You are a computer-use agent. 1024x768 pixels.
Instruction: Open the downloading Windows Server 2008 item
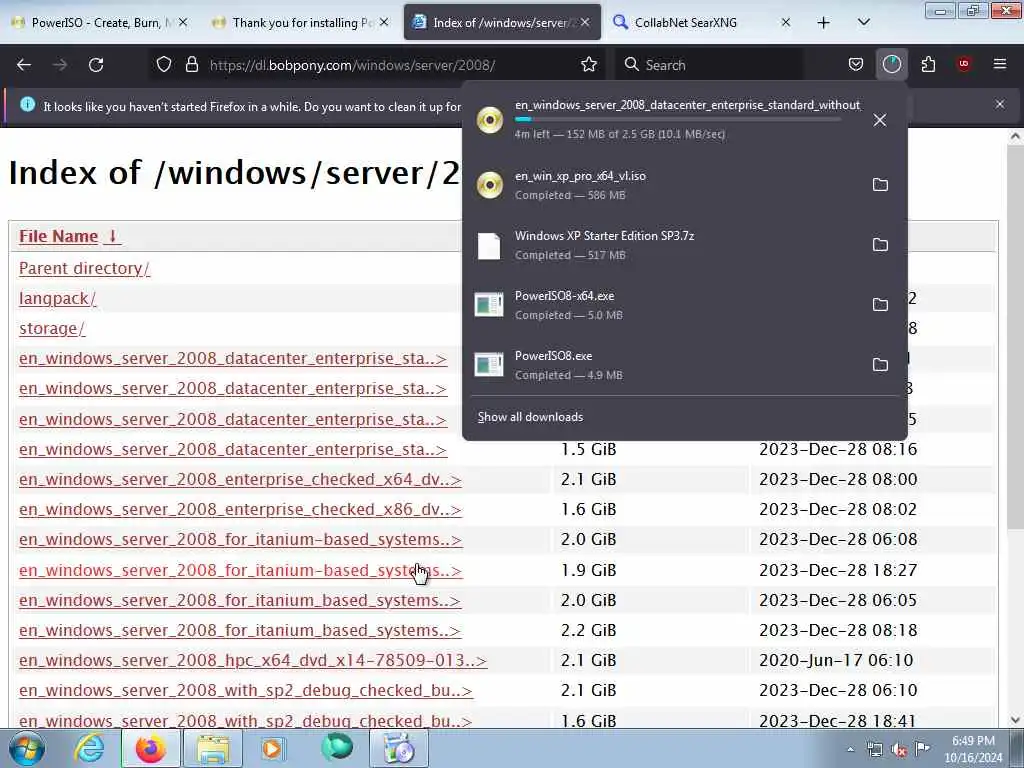(666, 120)
